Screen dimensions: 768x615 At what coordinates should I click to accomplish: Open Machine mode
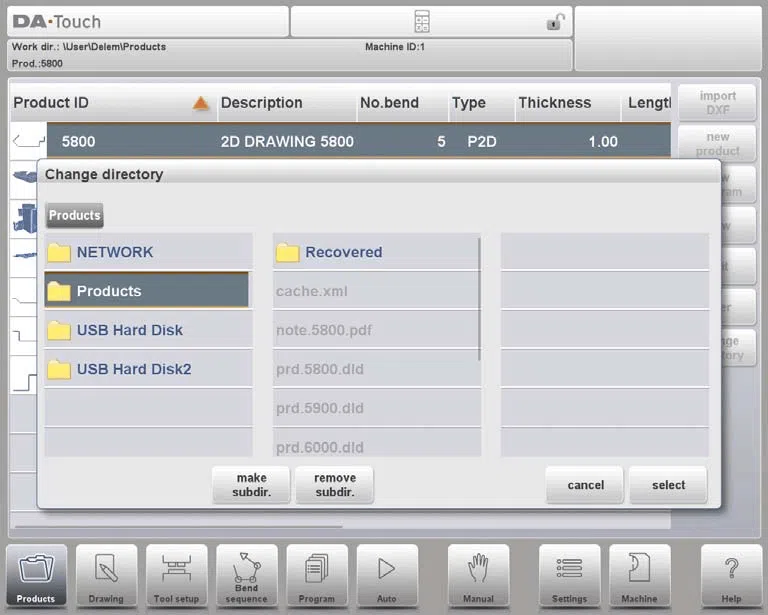coord(639,576)
